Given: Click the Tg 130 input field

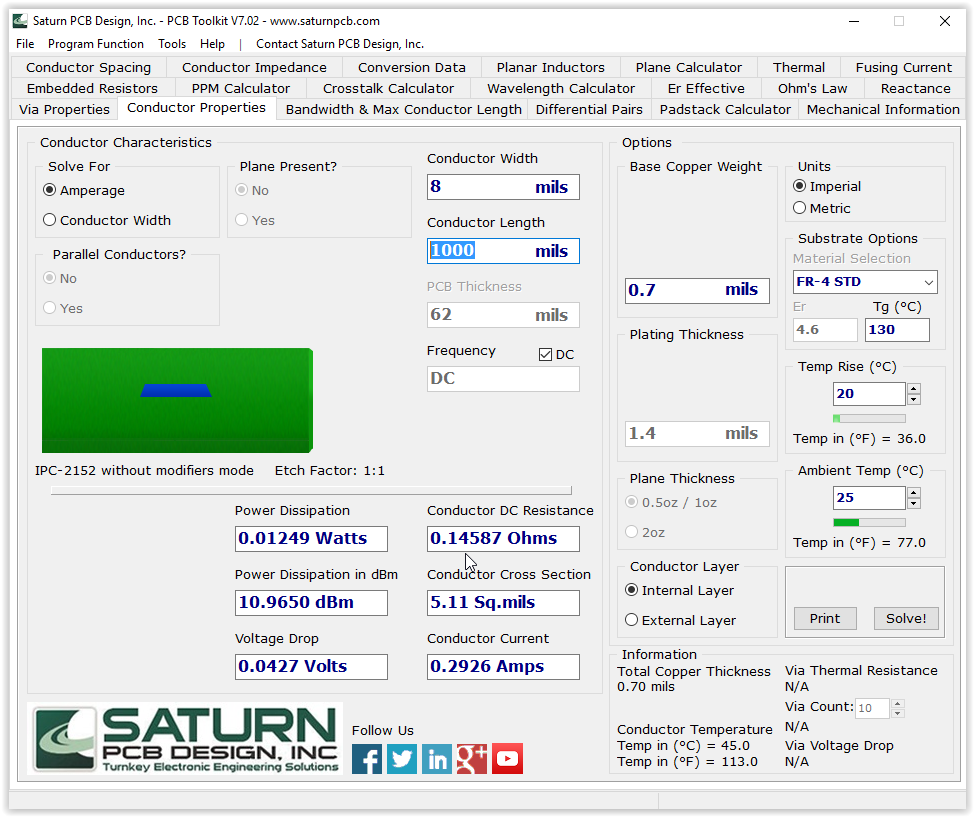Looking at the screenshot, I should coord(897,330).
